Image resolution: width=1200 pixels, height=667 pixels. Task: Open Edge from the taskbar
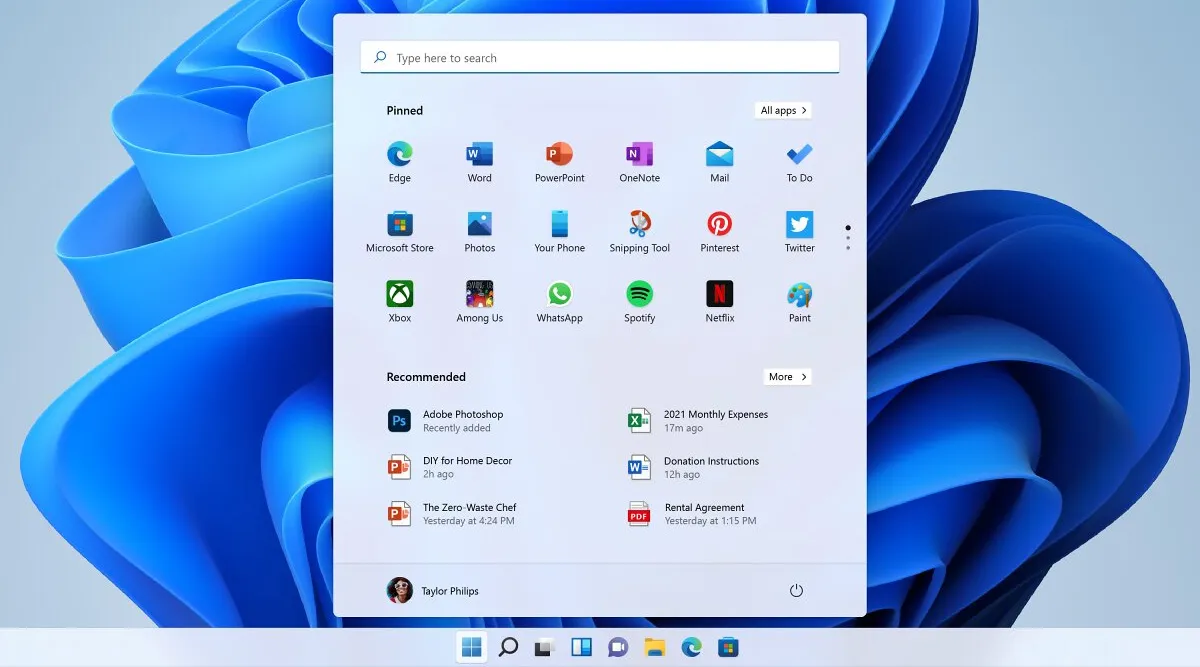click(x=692, y=647)
